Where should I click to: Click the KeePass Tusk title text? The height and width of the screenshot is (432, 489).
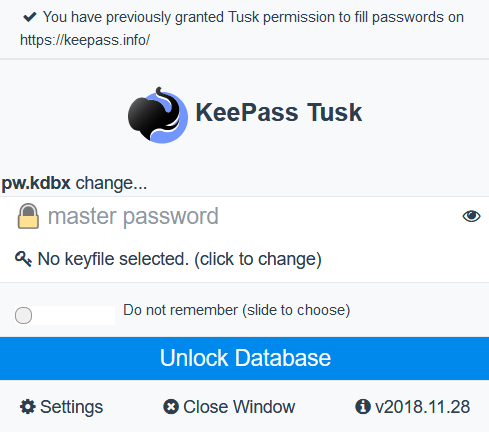[279, 112]
